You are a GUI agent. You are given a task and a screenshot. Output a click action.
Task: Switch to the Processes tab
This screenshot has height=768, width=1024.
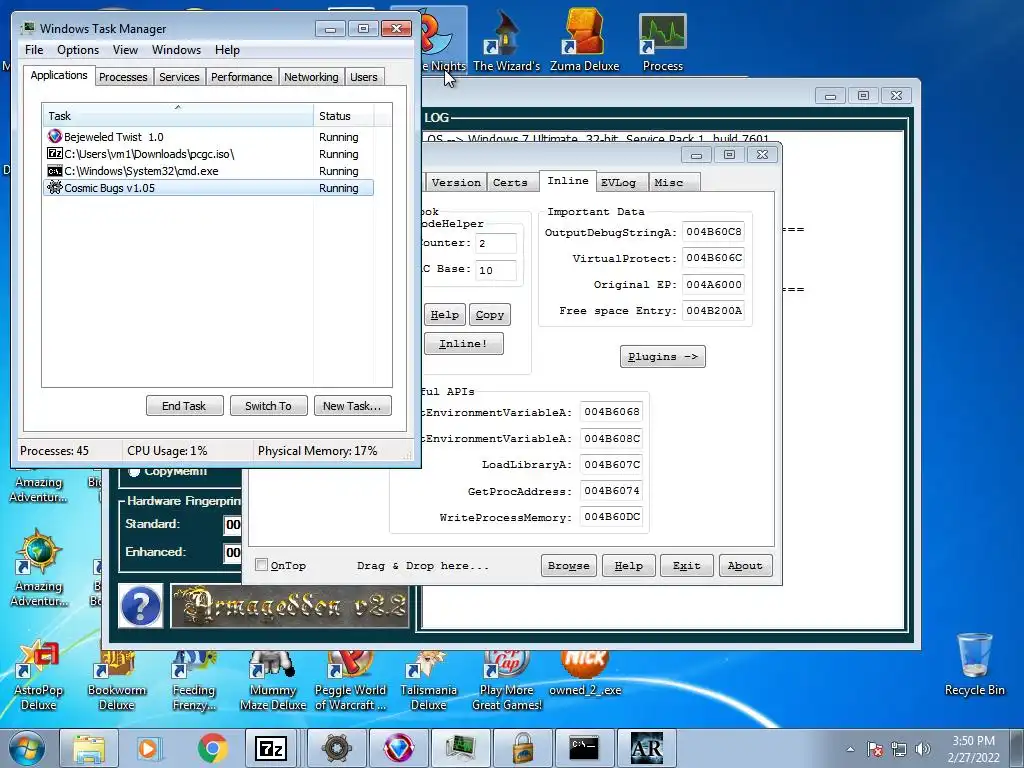[123, 77]
